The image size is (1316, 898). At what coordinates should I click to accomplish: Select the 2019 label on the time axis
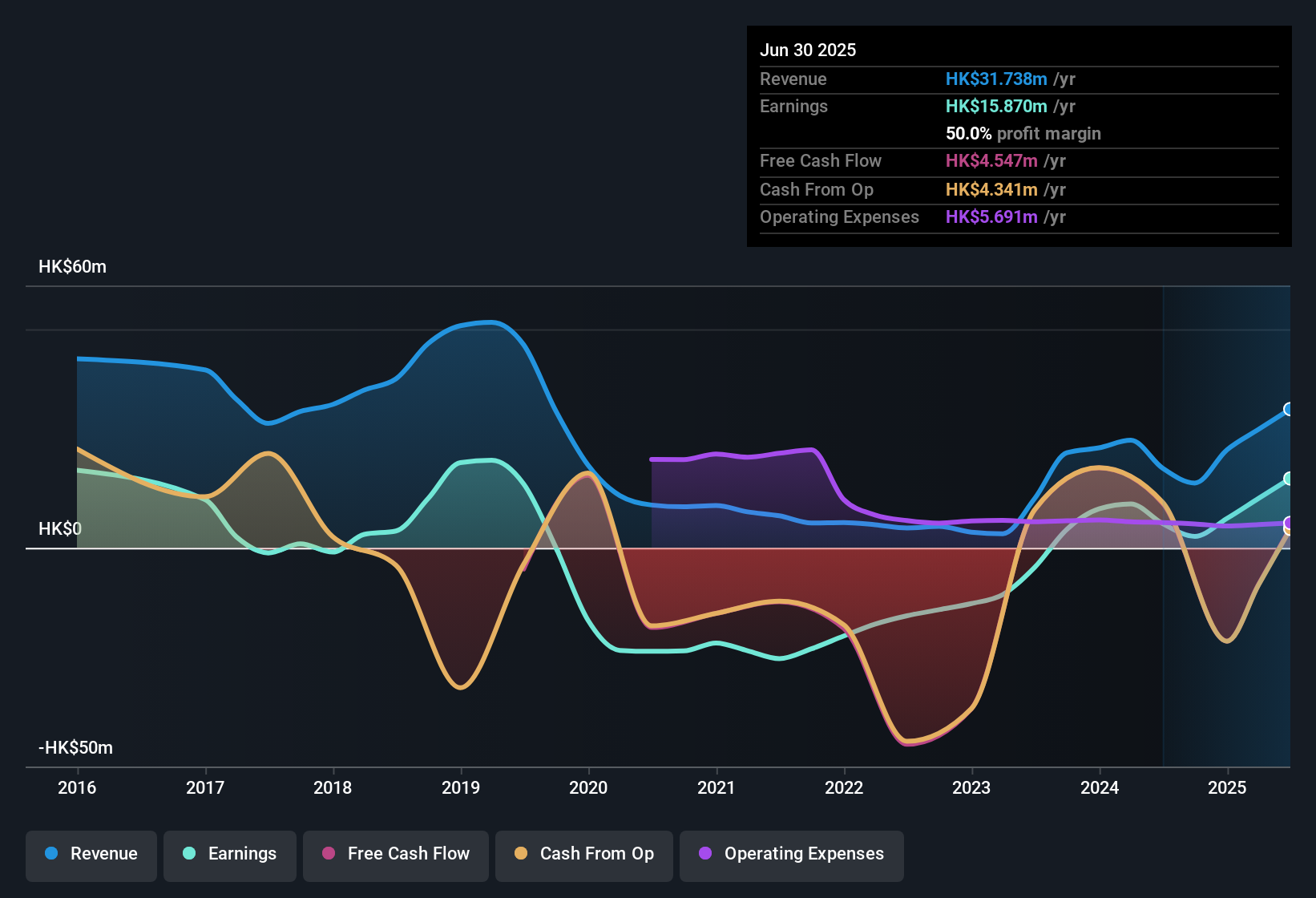coord(461,787)
